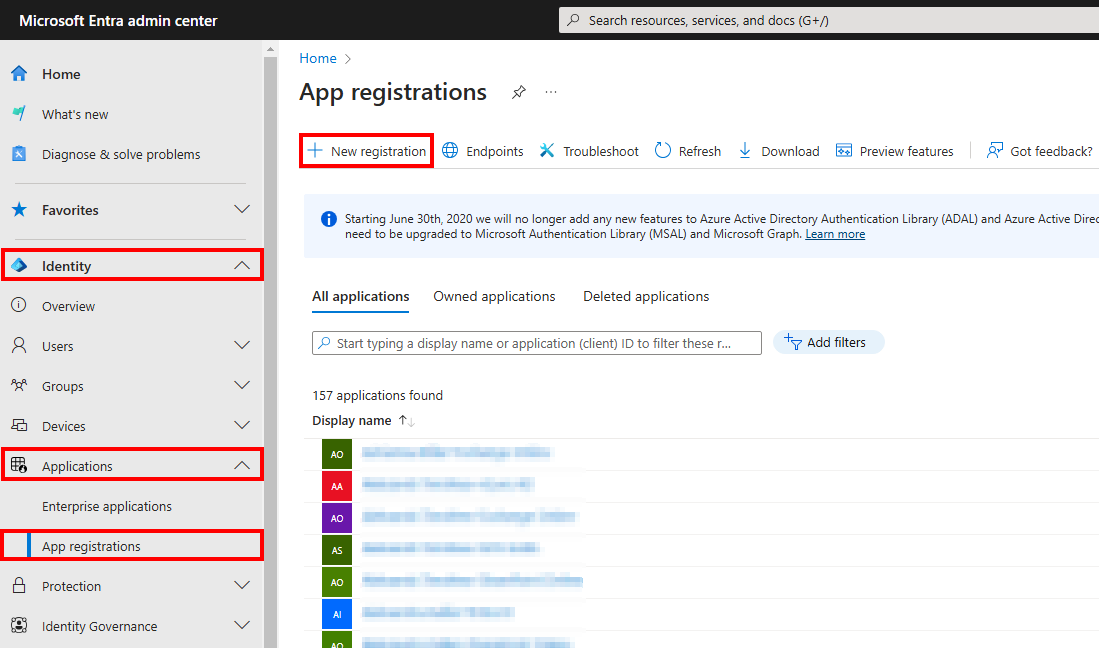Viewport: 1099px width, 648px height.
Task: Expand the Protection section
Action: [241, 585]
